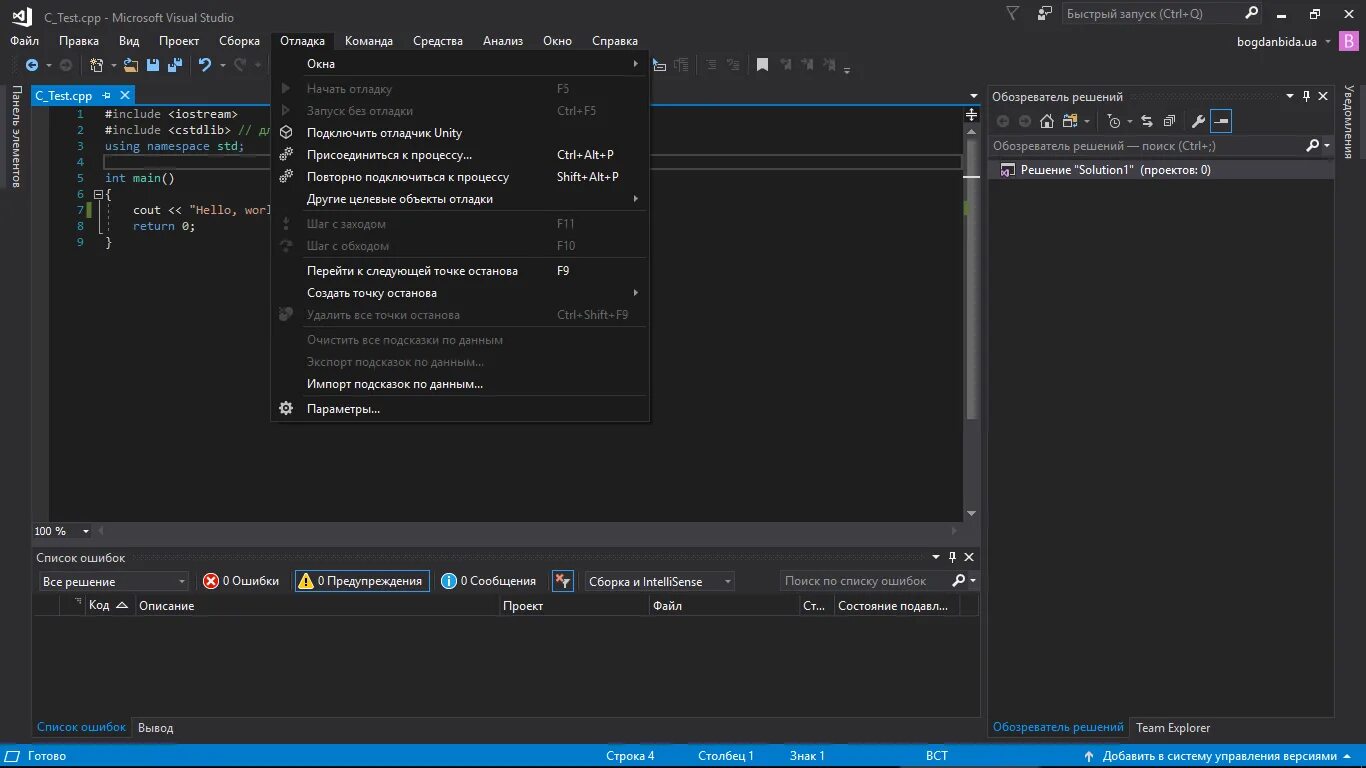The image size is (1366, 768).
Task: Click the bookmark icon in the toolbar
Action: (x=762, y=65)
